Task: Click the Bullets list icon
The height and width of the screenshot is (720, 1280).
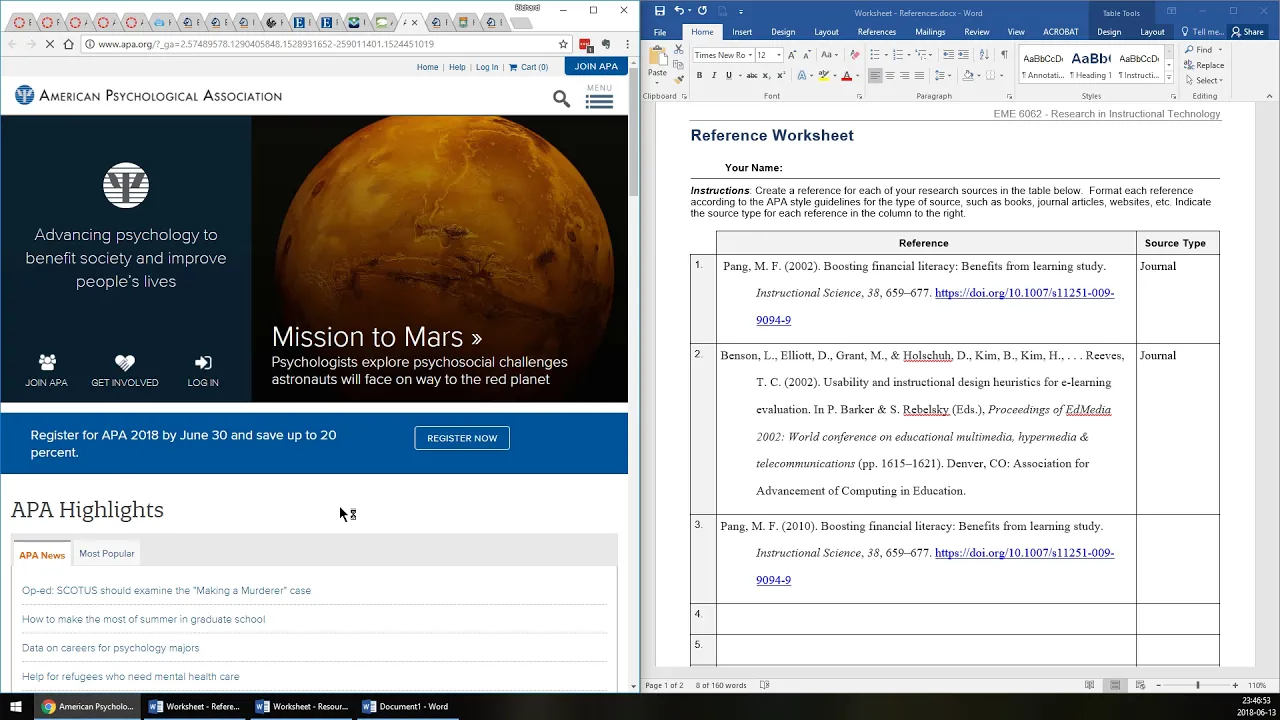Action: tap(875, 55)
